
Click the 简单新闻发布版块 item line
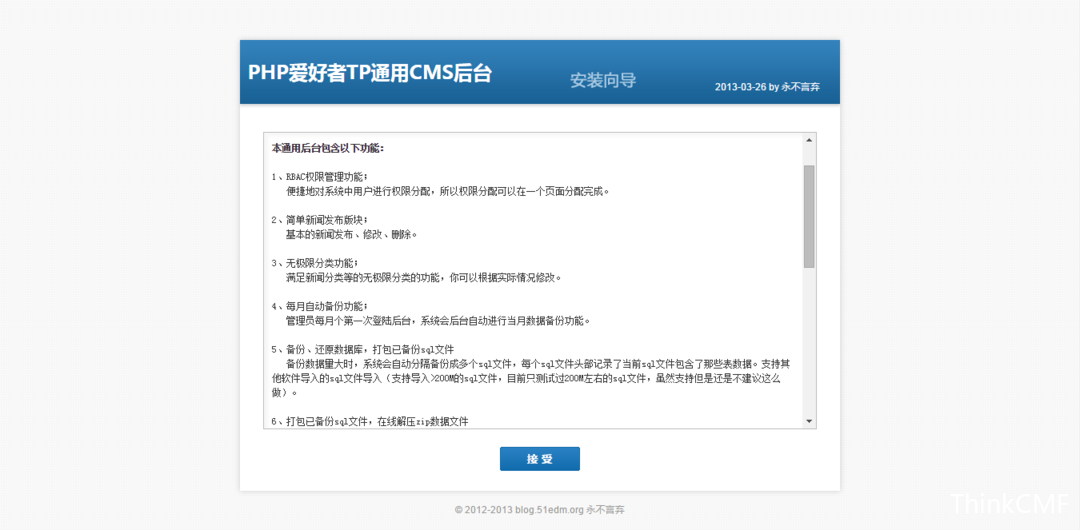tap(320, 219)
